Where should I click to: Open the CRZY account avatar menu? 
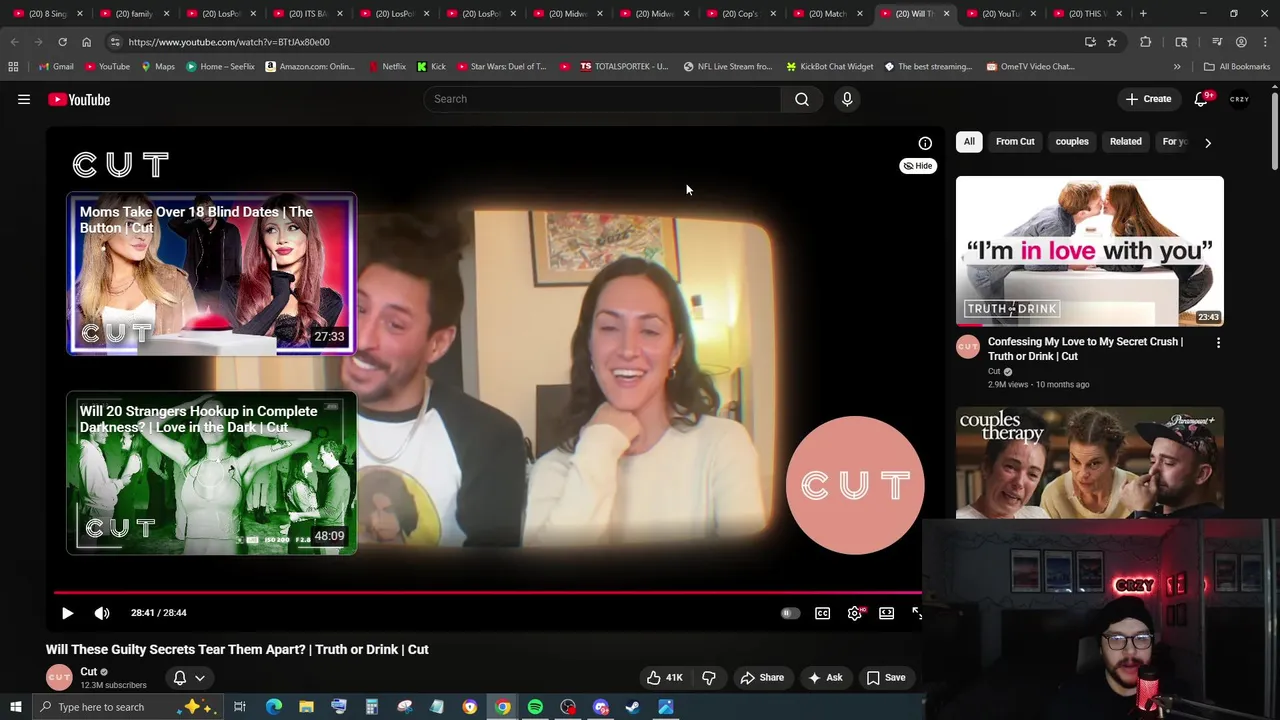tap(1239, 99)
